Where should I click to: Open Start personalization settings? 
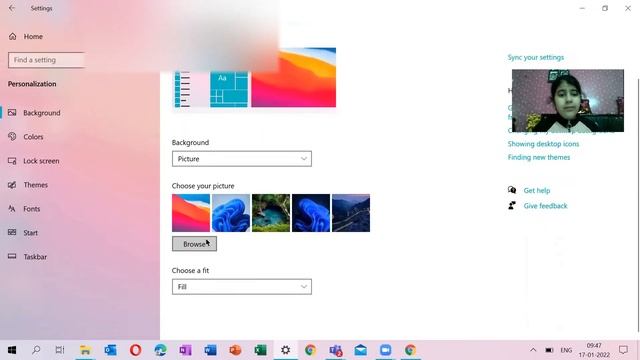[23, 233]
